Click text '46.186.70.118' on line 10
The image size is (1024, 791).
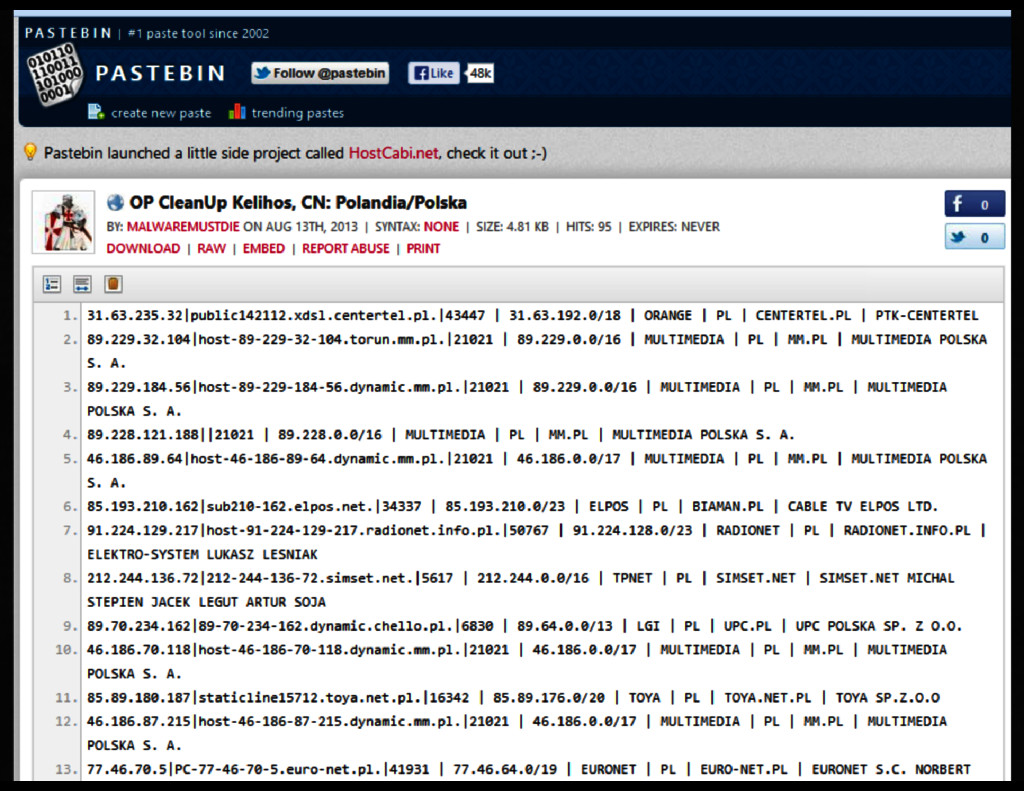[x=138, y=650]
